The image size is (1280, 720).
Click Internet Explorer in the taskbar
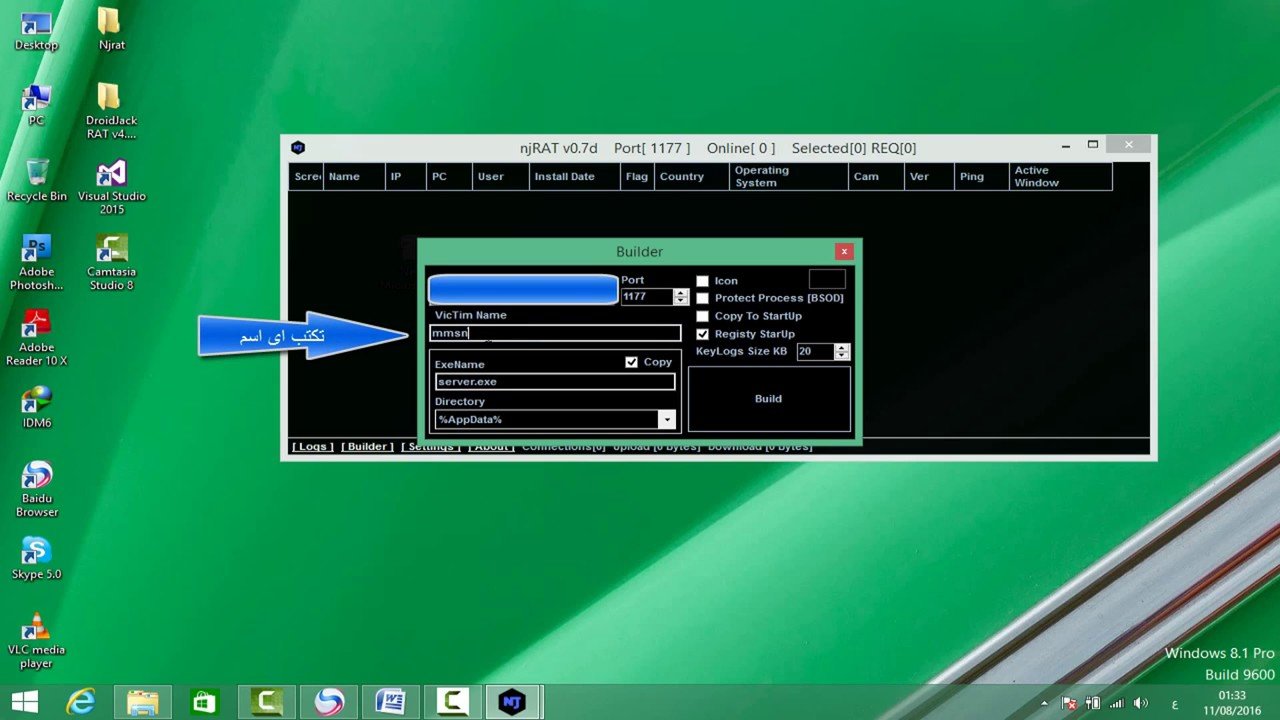[x=81, y=702]
